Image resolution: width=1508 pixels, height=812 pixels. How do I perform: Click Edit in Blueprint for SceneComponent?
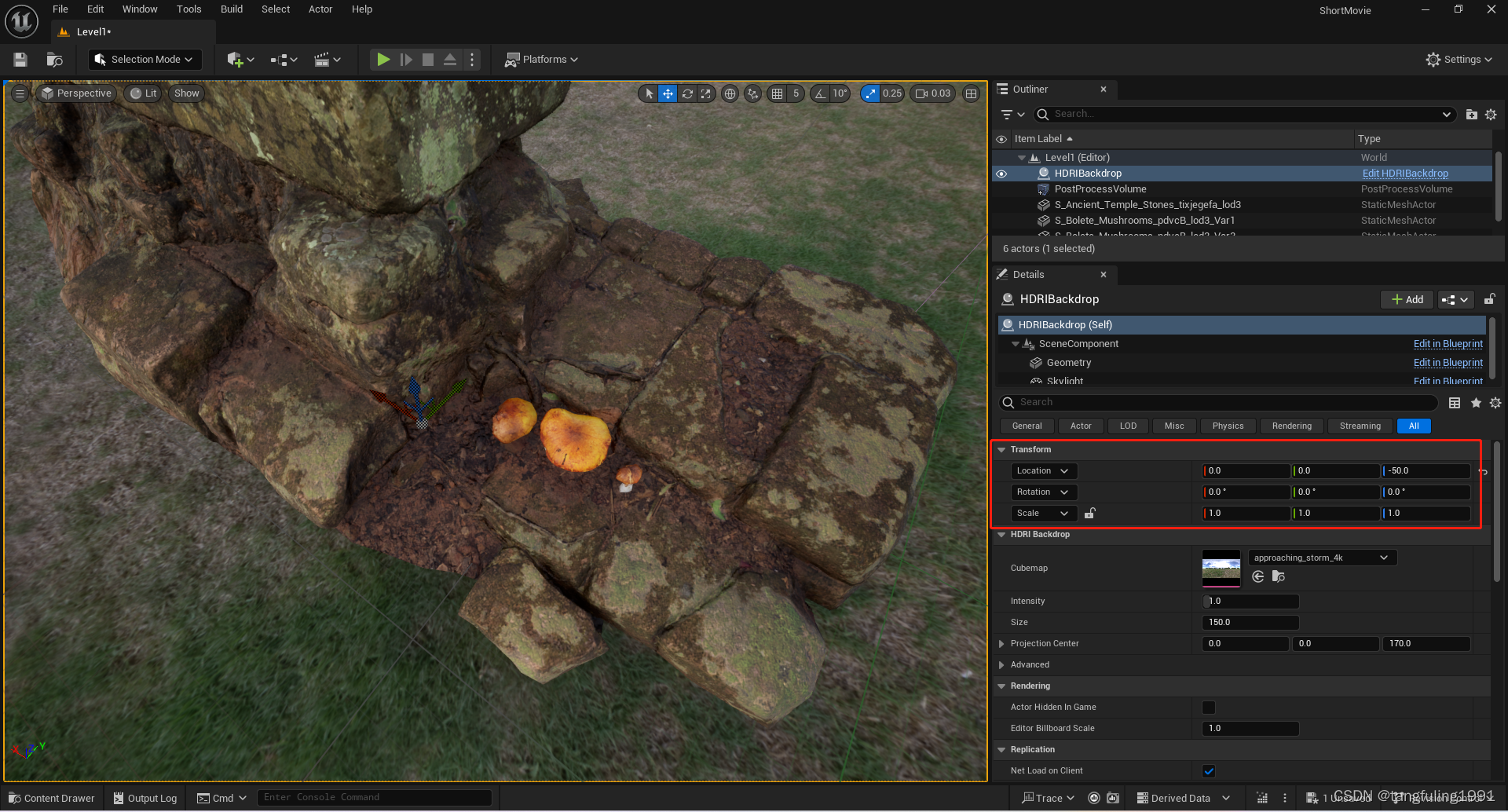tap(1448, 344)
